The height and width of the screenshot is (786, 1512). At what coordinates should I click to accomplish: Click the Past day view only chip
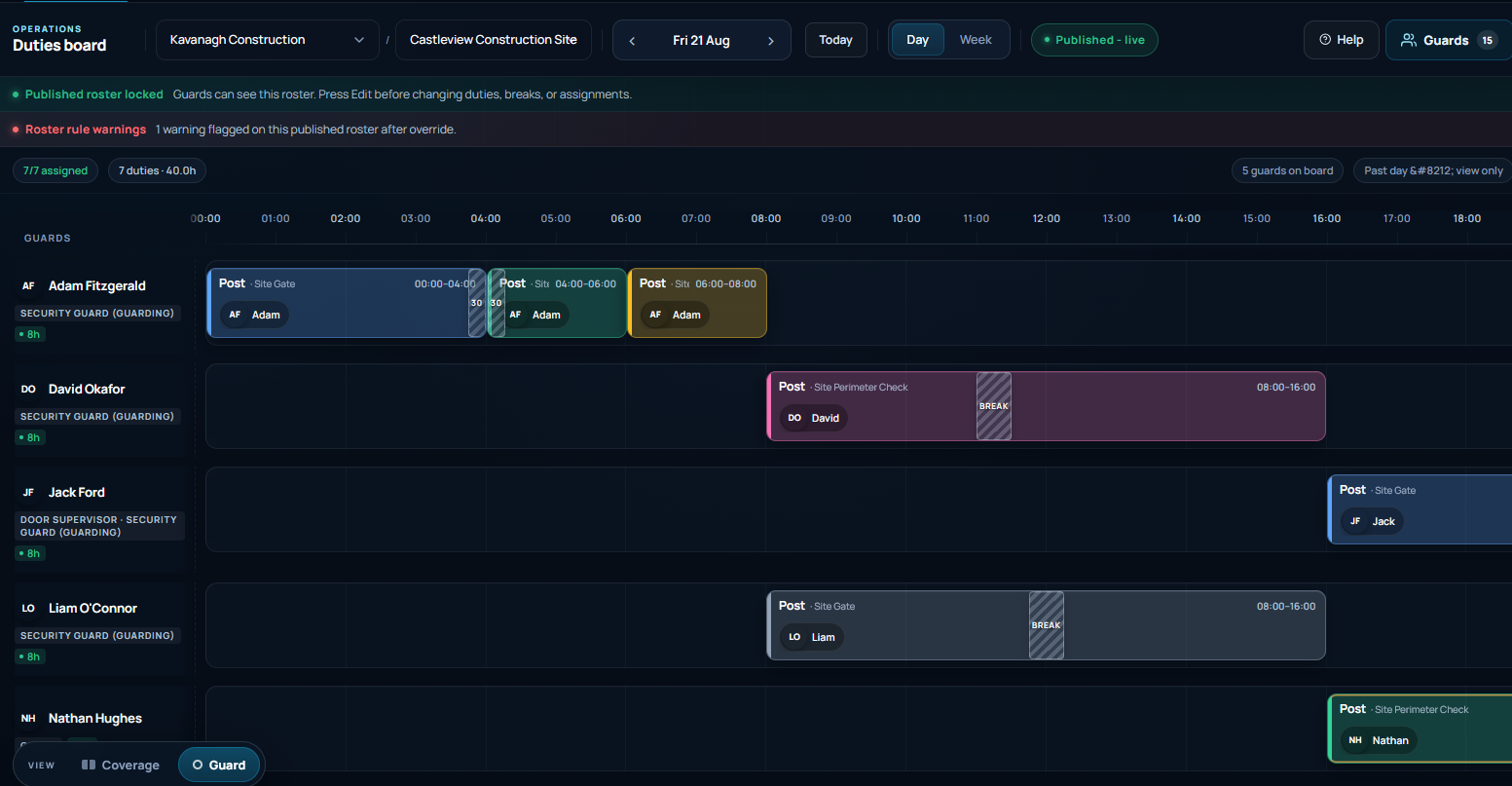click(x=1432, y=170)
